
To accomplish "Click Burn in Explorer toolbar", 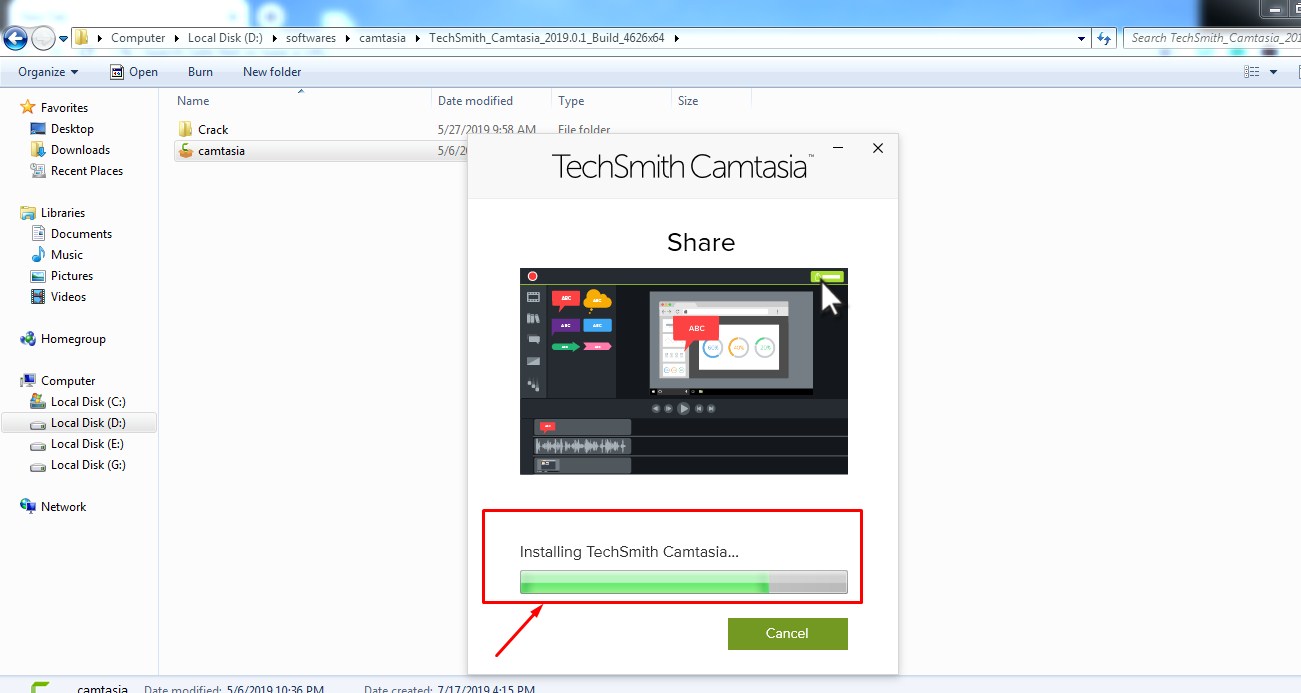I will pos(200,72).
